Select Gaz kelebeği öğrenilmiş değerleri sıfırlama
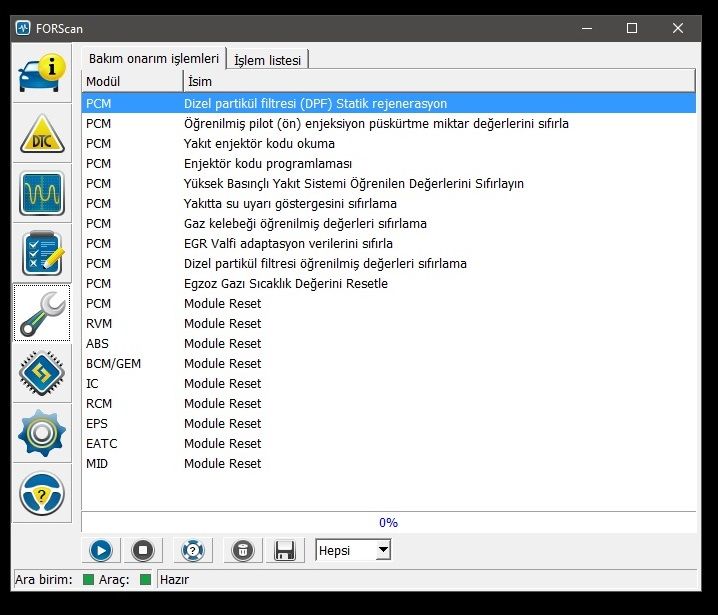The width and height of the screenshot is (718, 615). (389, 223)
